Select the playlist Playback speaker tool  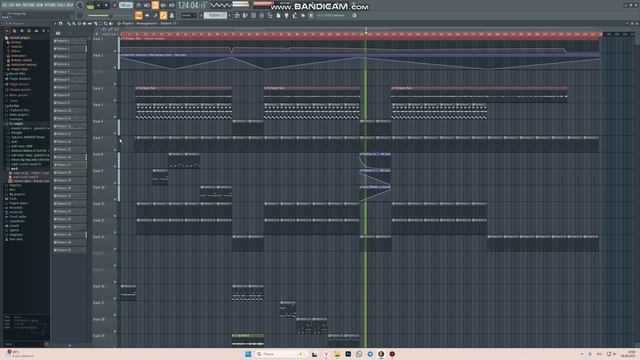tap(111, 24)
